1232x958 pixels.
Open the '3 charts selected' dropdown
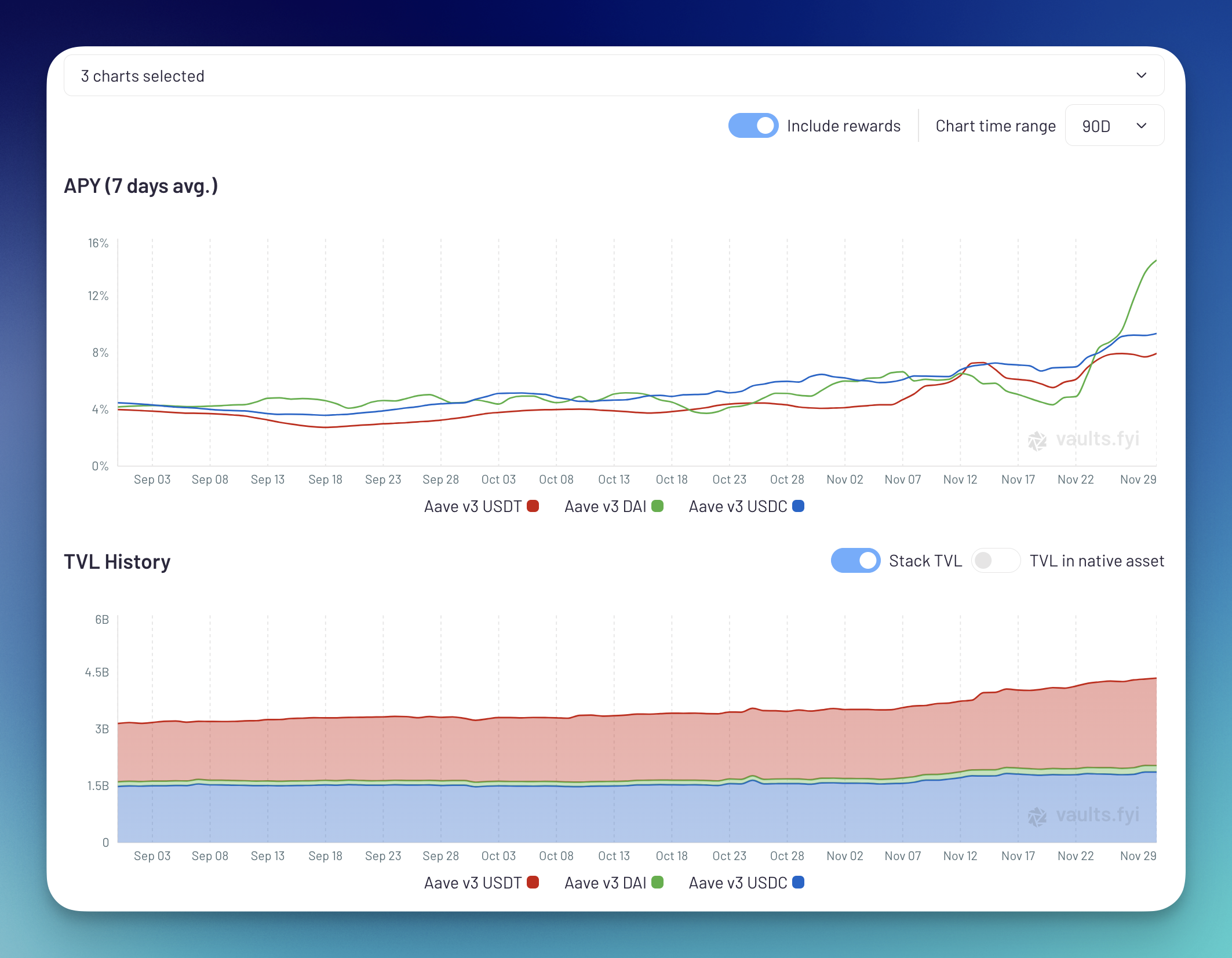point(614,76)
